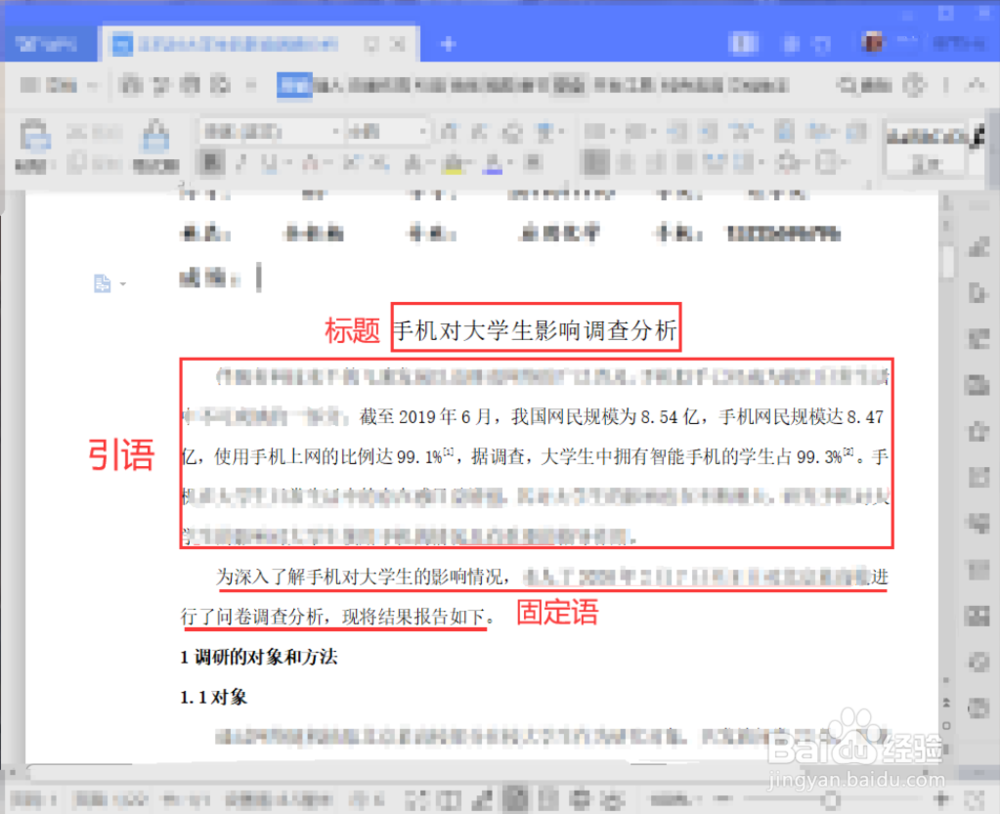Expand the numbering style dropdown arrow

pyautogui.click(x=652, y=132)
